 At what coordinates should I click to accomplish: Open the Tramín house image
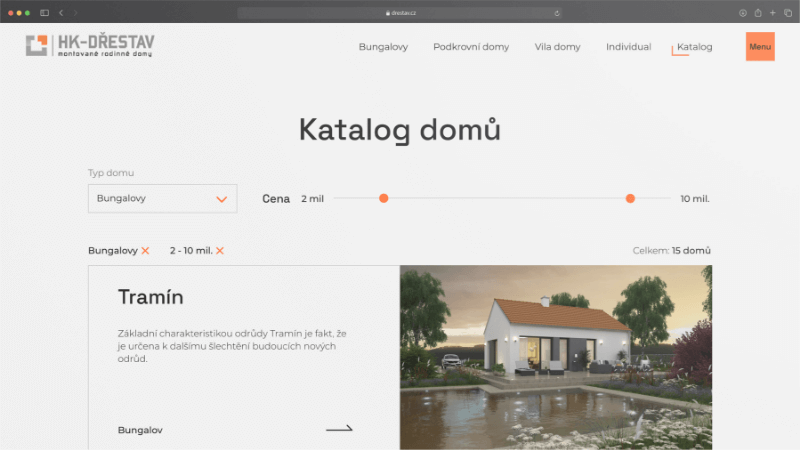tap(556, 357)
